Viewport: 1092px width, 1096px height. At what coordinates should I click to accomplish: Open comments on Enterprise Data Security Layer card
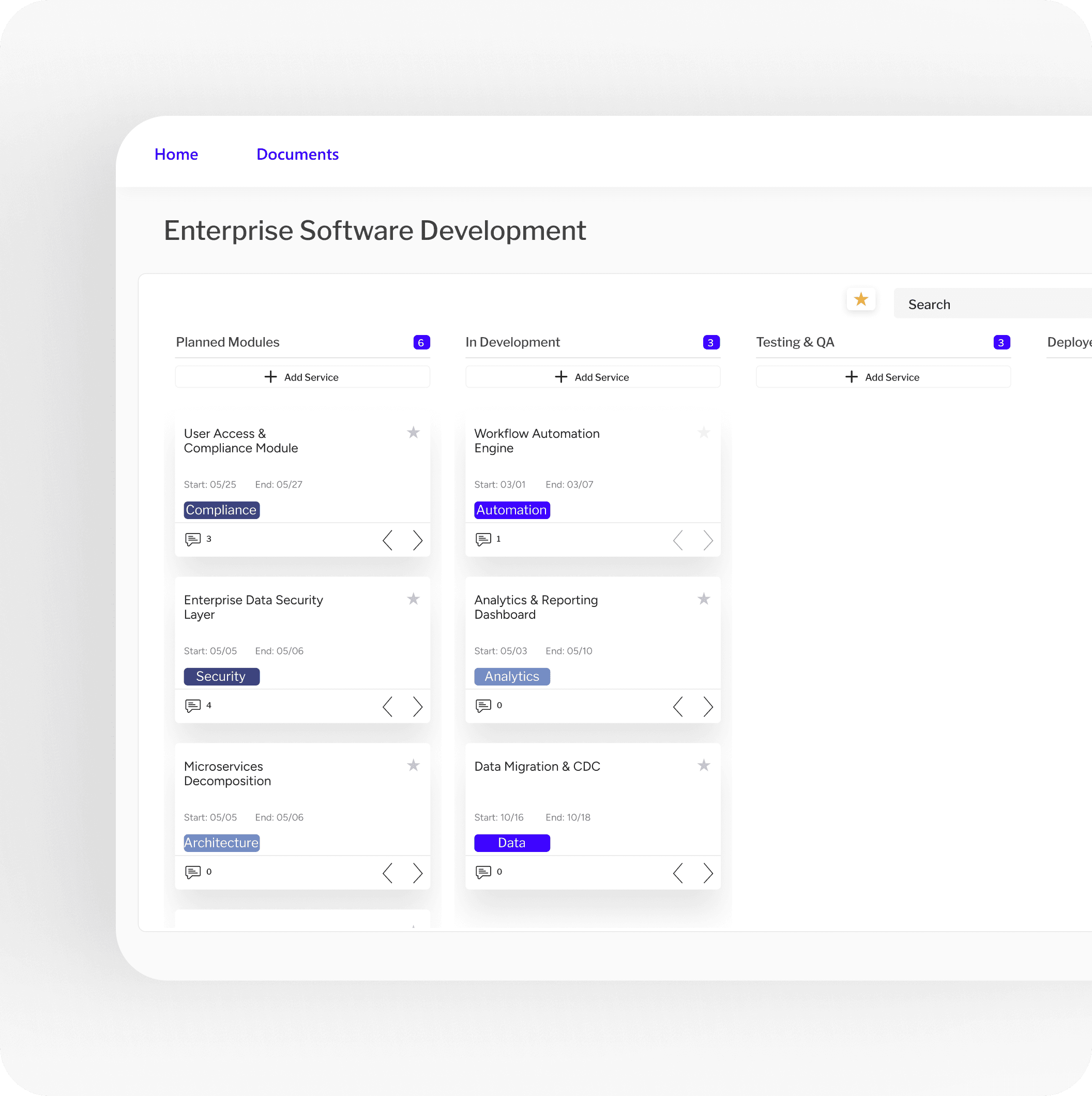click(x=193, y=705)
